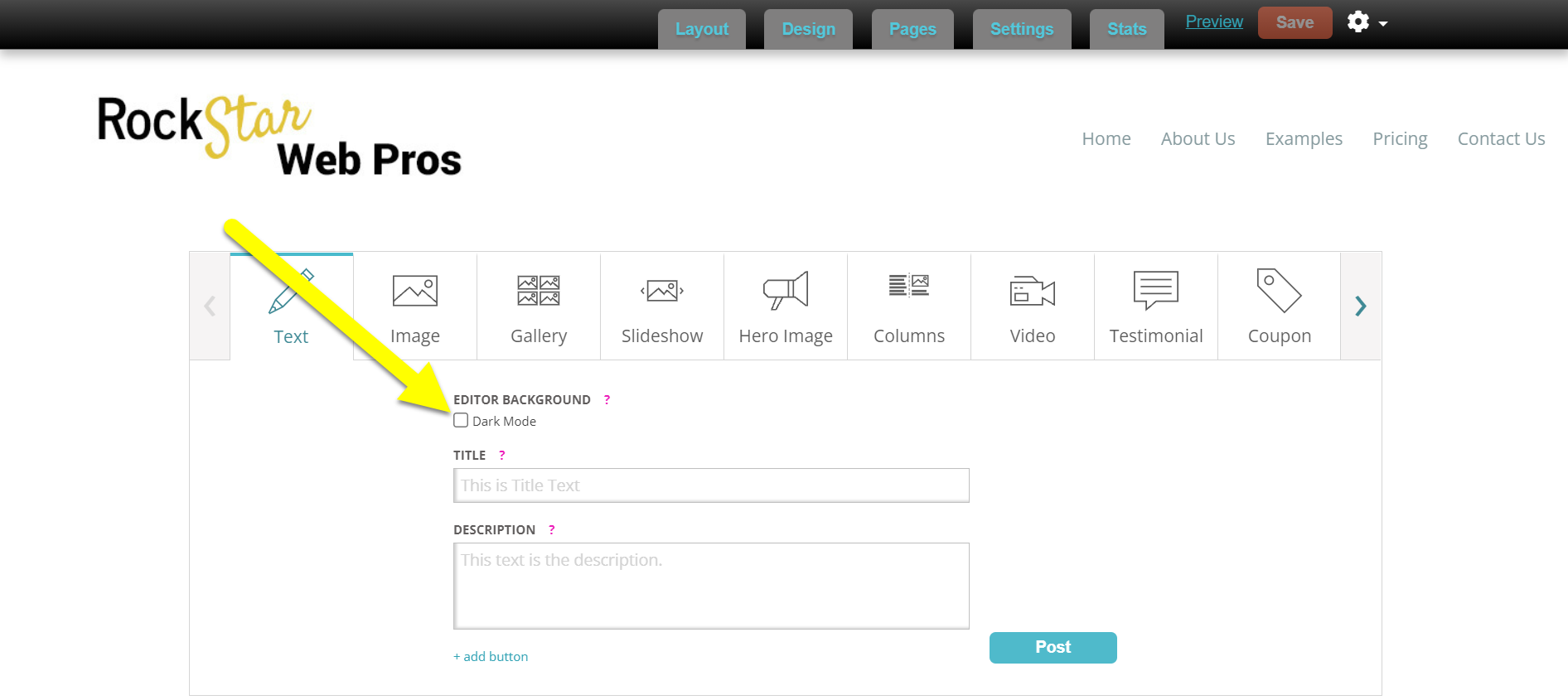Expand the dropdown caret beside the gear
The width and height of the screenshot is (1568, 700).
point(1383,24)
